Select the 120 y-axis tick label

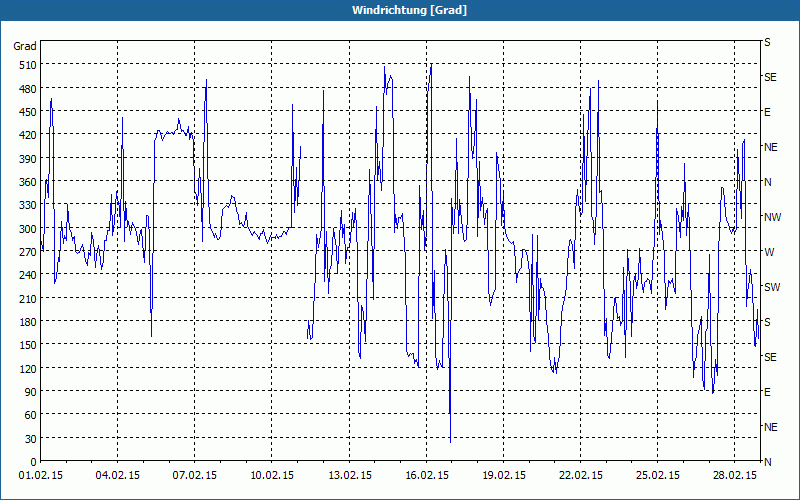(x=28, y=368)
